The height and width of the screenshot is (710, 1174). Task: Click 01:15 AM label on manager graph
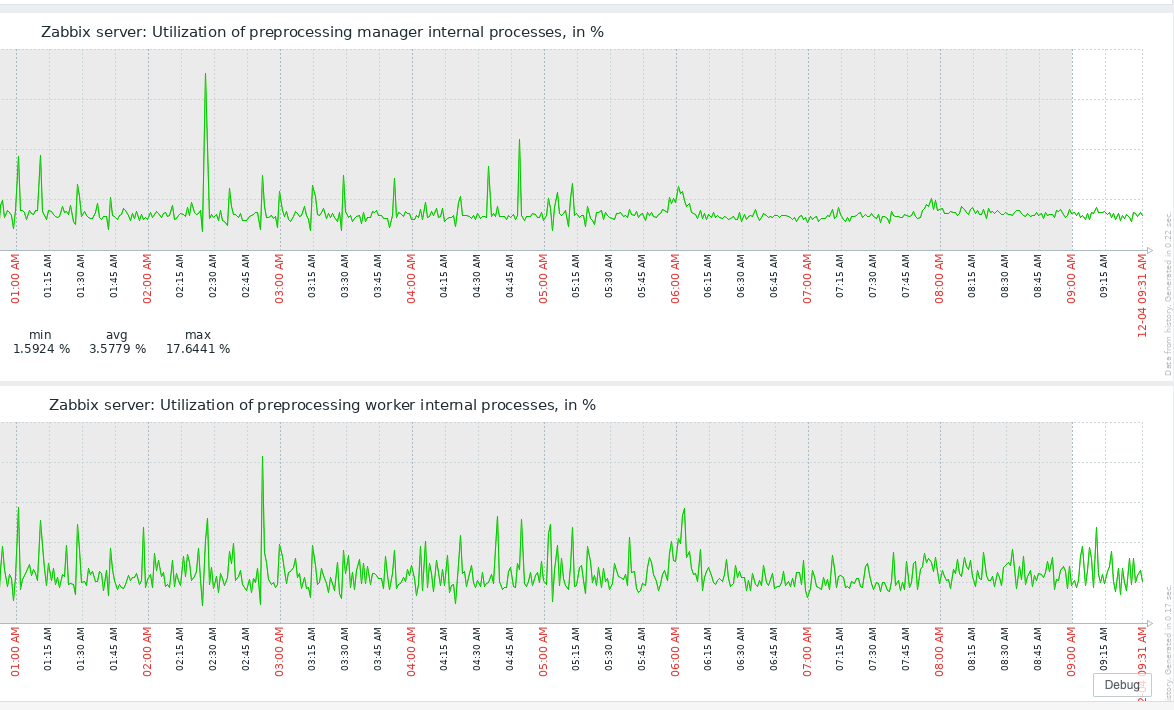(x=48, y=276)
